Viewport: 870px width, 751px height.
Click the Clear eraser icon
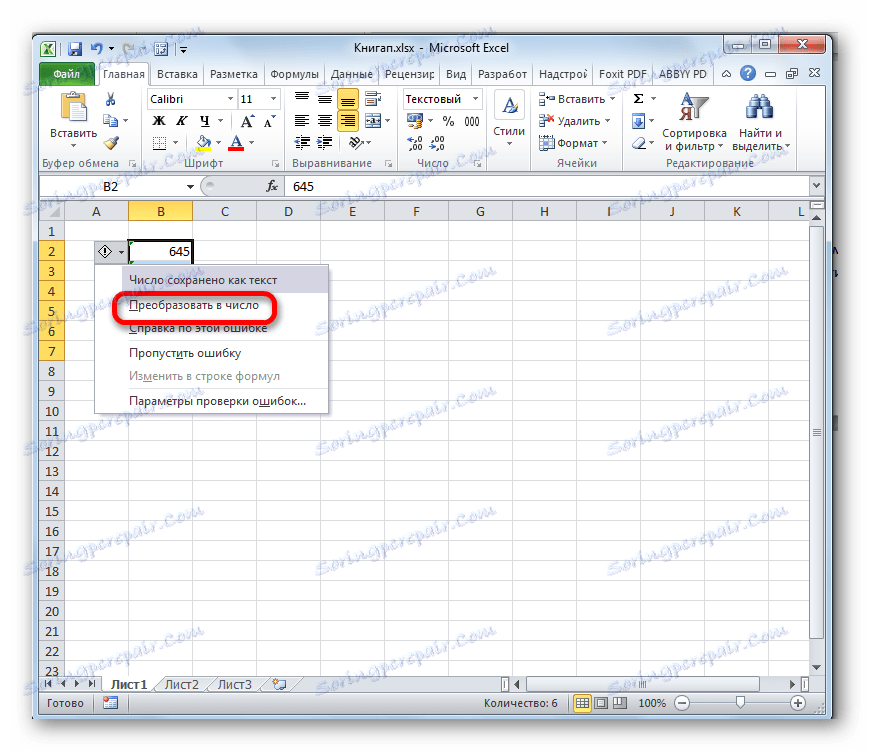639,143
